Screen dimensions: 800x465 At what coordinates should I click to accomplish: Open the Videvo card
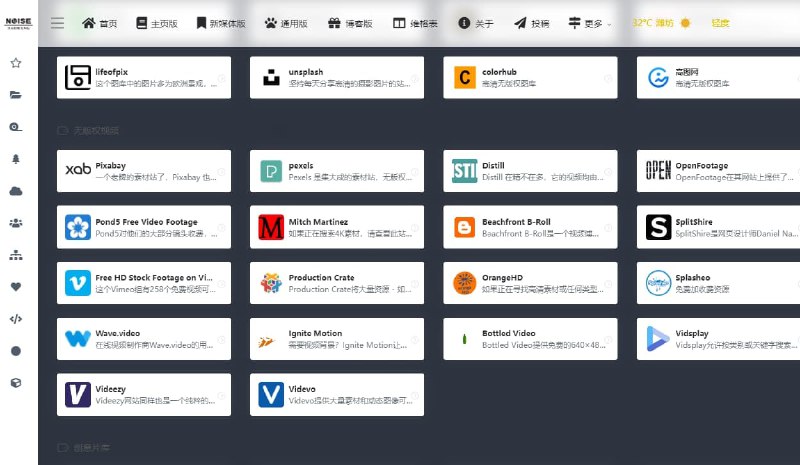tap(337, 395)
